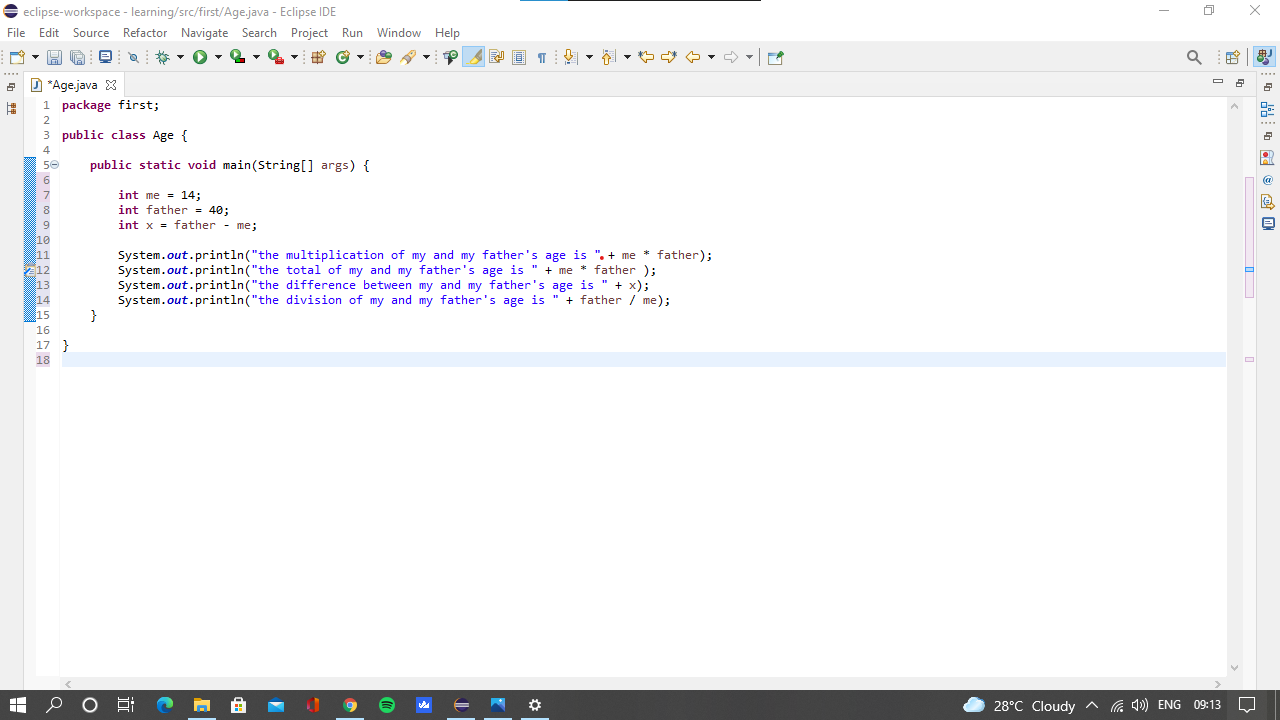Image resolution: width=1280 pixels, height=720 pixels.
Task: Open Spotify from the taskbar
Action: click(x=387, y=705)
